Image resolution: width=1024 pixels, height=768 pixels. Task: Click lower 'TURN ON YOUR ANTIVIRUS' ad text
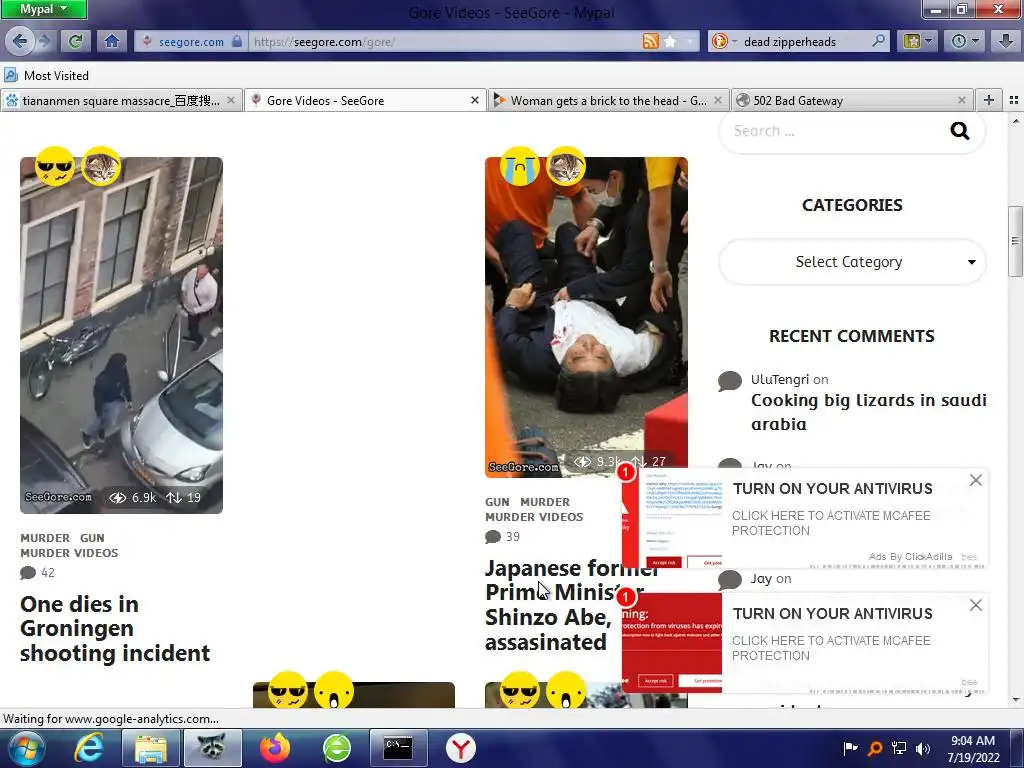tap(833, 613)
